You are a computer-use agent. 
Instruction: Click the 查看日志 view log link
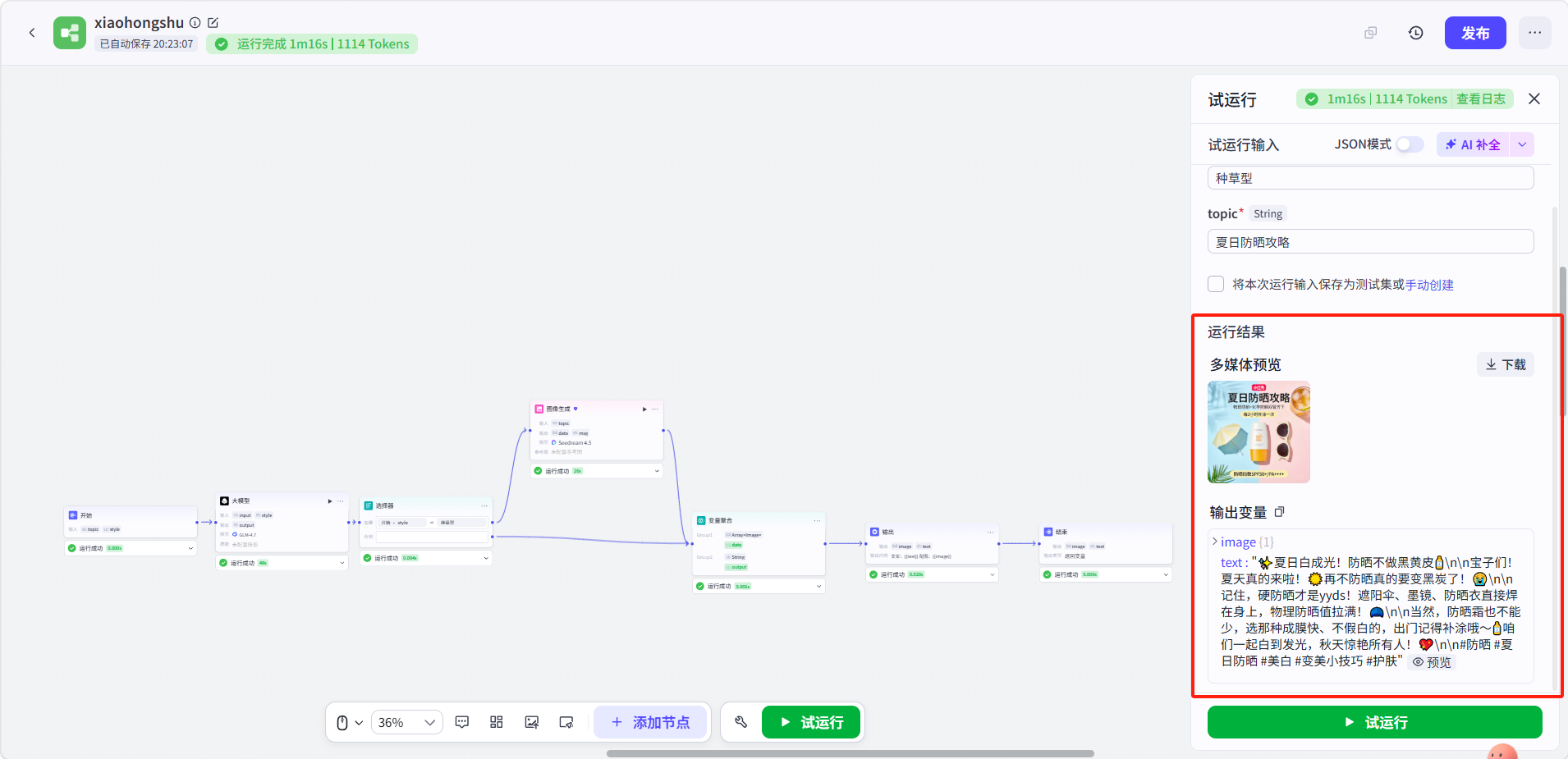[x=1481, y=99]
